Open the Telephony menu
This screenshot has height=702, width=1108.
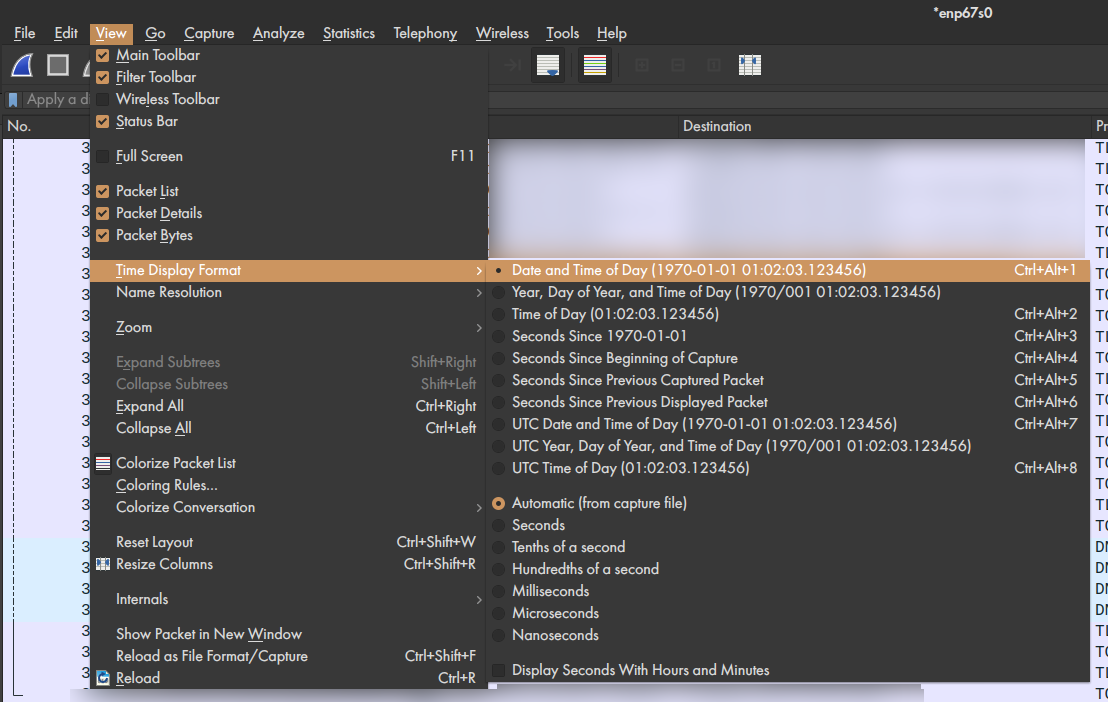tap(425, 33)
